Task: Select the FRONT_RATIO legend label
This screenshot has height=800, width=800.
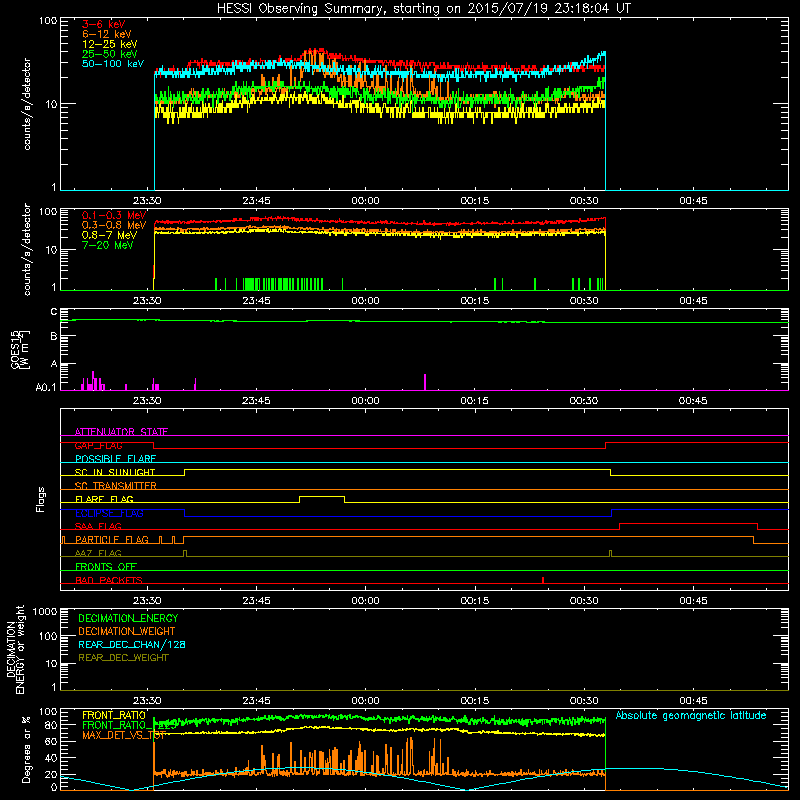Action: coord(114,715)
